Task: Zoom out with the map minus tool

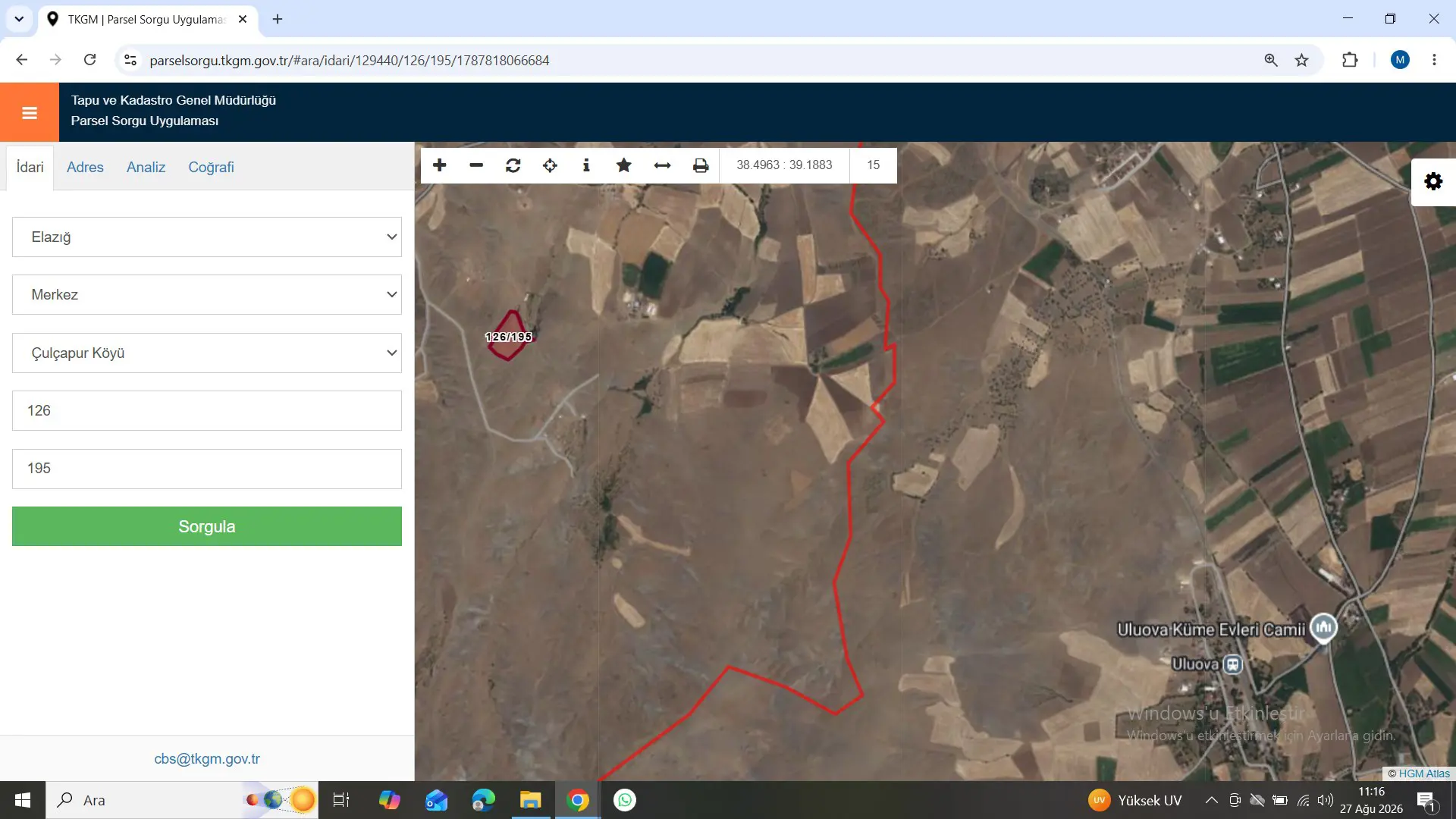Action: tap(476, 165)
